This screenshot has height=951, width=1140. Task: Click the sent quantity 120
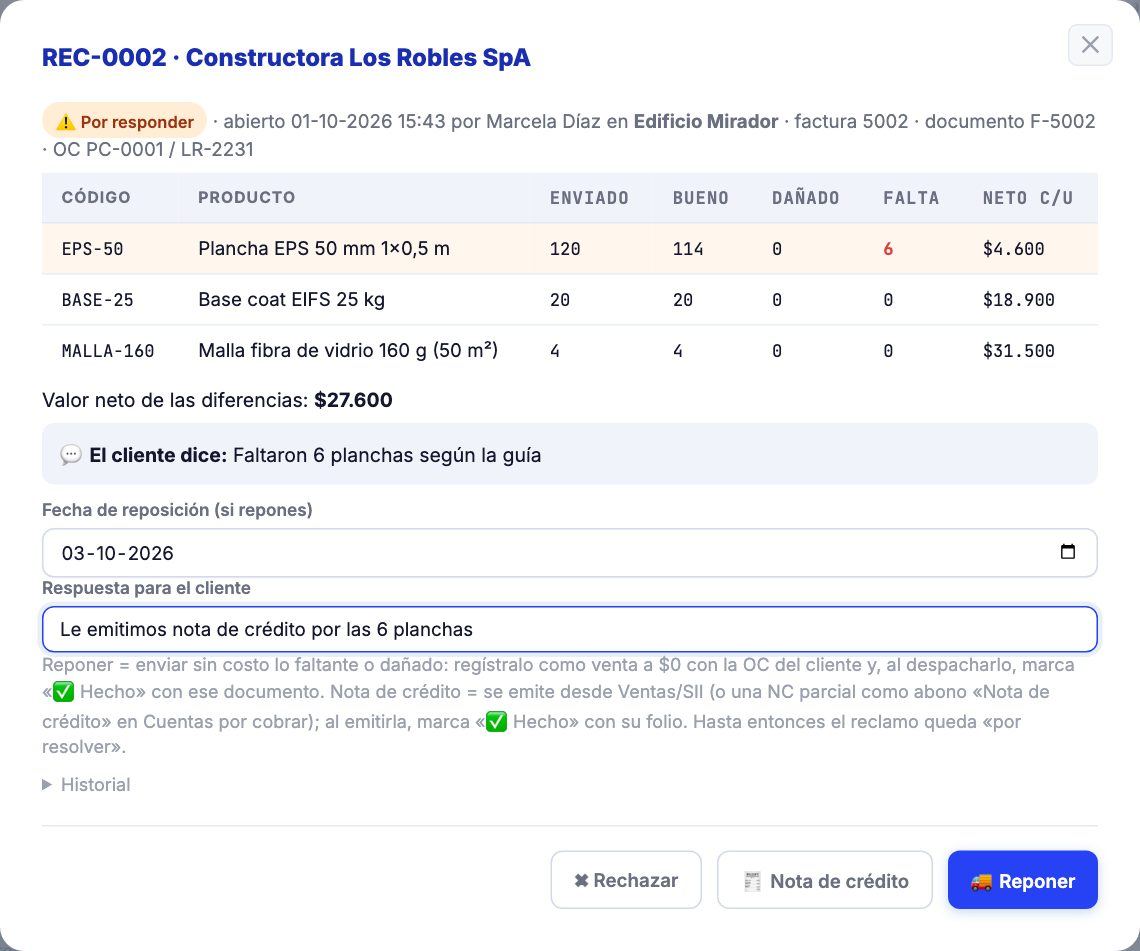[x=565, y=249]
